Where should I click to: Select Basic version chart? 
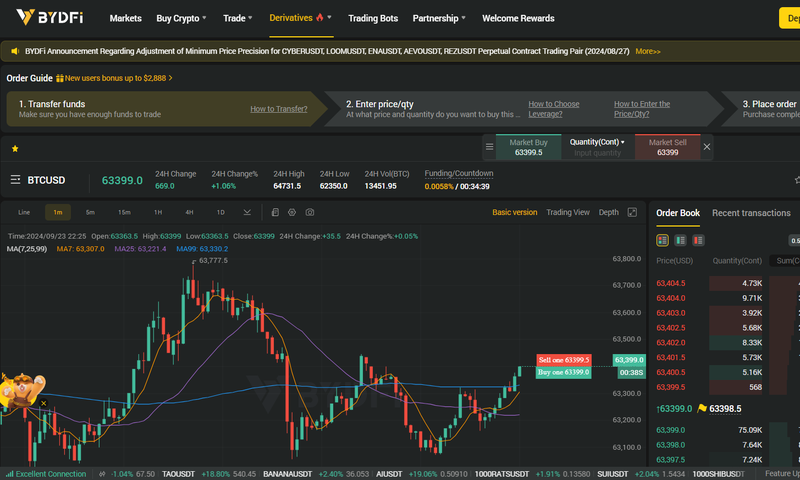tap(514, 212)
